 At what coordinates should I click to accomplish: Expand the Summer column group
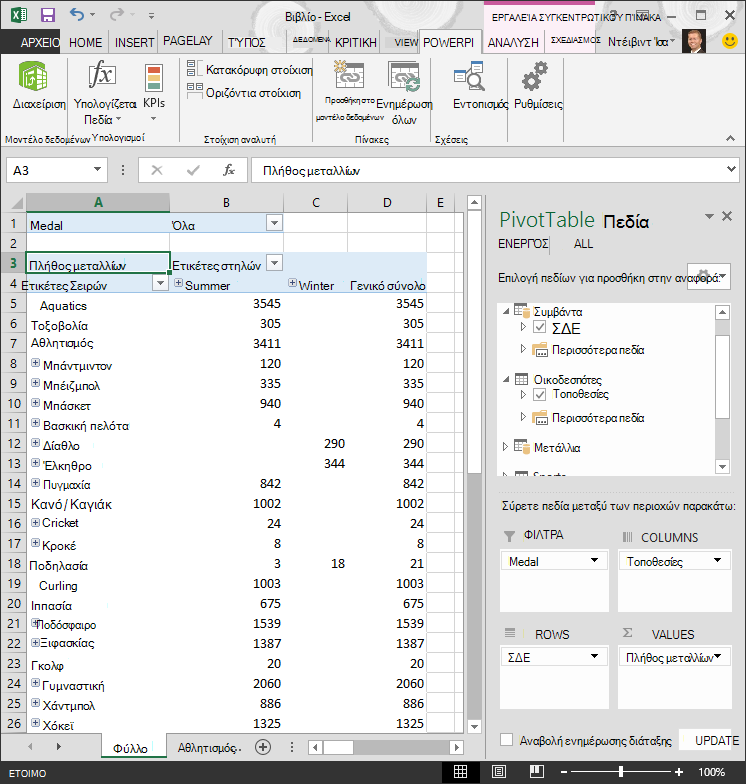(x=178, y=283)
